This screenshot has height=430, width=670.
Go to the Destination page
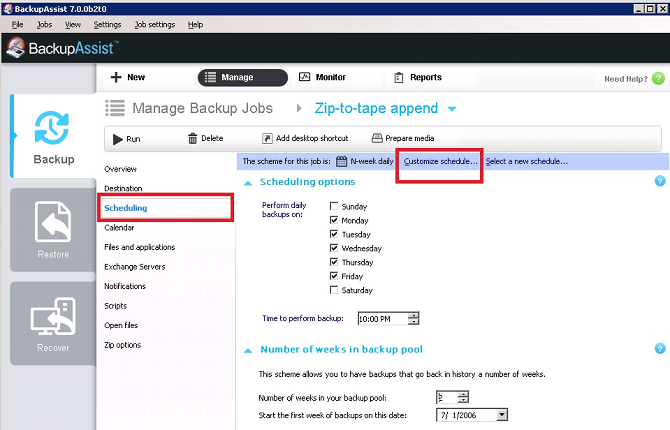pyautogui.click(x=123, y=188)
